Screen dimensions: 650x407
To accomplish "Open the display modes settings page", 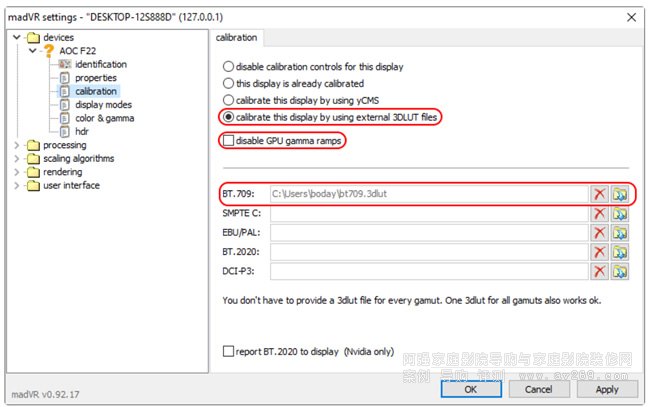I will pos(102,104).
